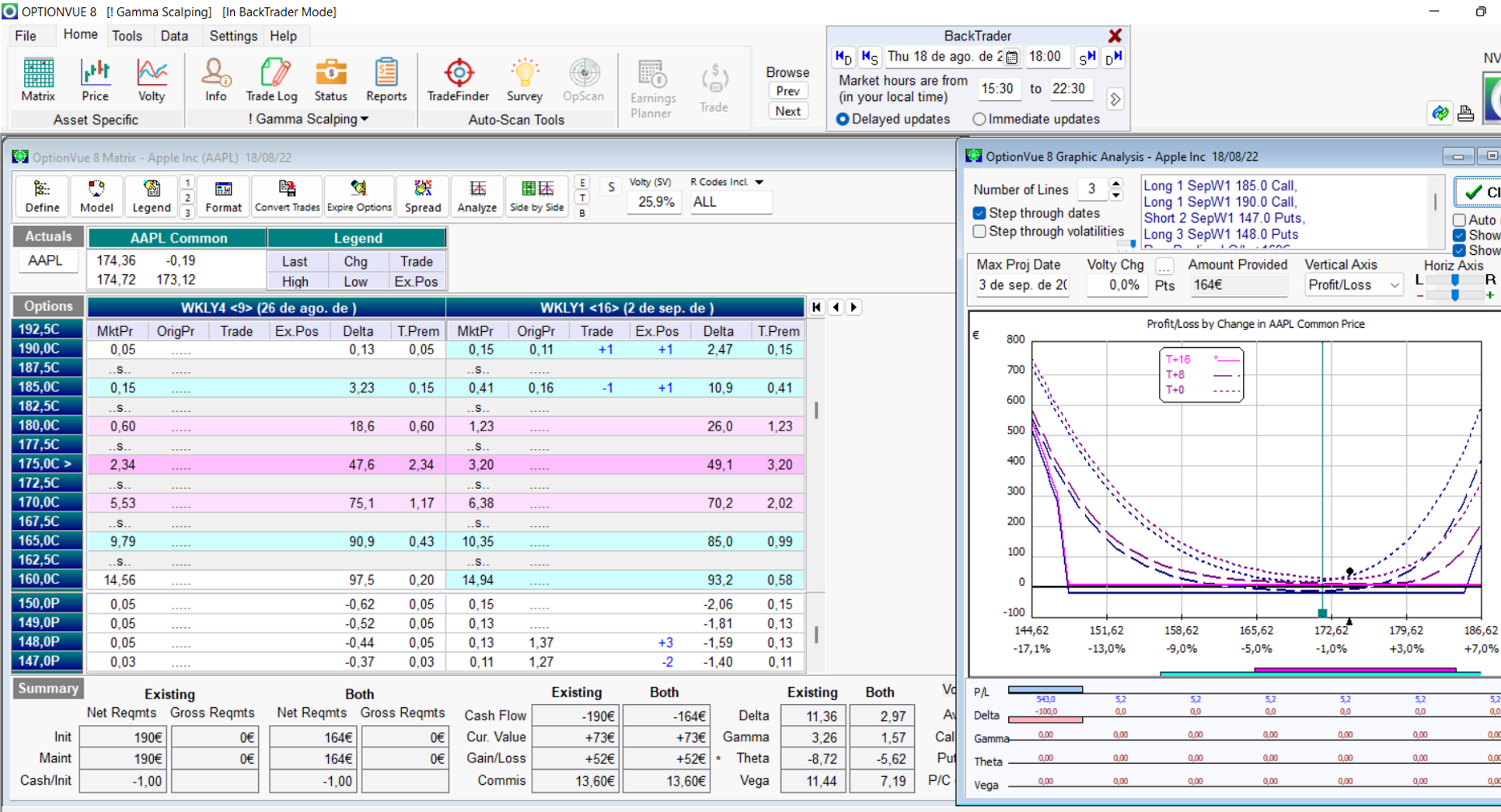Open the Legend tool in Matrix toolbar

point(151,196)
